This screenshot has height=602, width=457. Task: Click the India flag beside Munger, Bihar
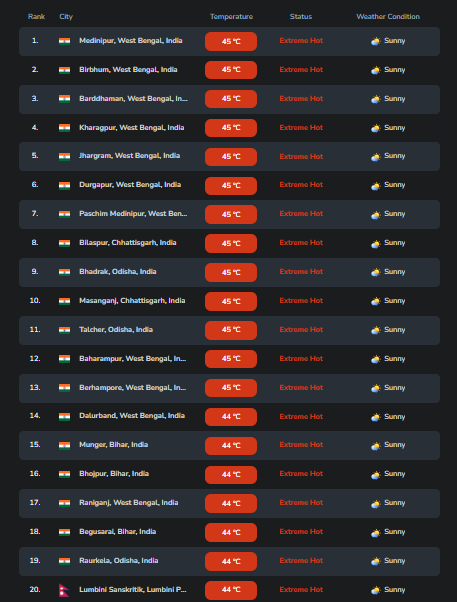pos(65,445)
